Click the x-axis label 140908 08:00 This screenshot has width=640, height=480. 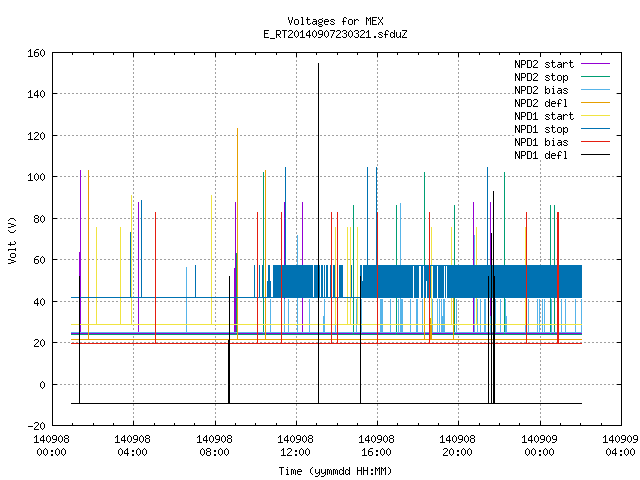tap(214, 446)
